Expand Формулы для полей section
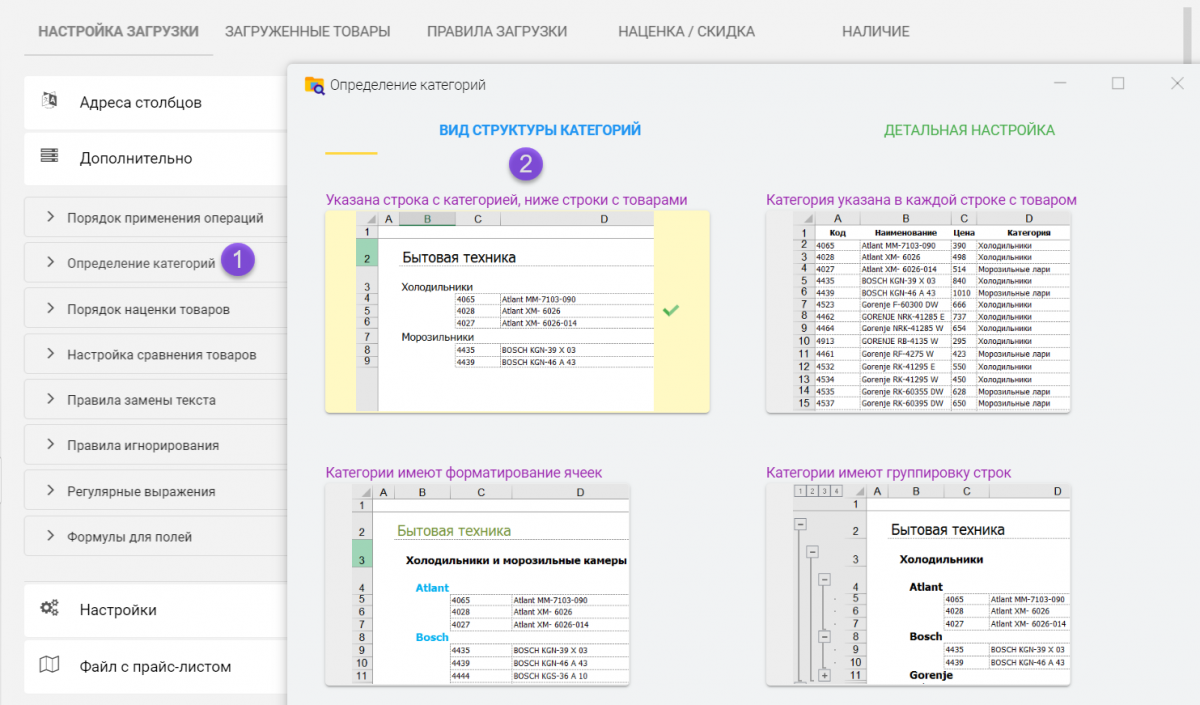 pos(50,536)
